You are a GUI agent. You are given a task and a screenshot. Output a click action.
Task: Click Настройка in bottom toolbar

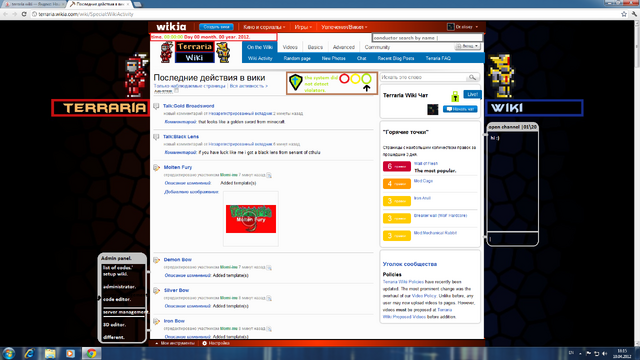click(x=216, y=343)
